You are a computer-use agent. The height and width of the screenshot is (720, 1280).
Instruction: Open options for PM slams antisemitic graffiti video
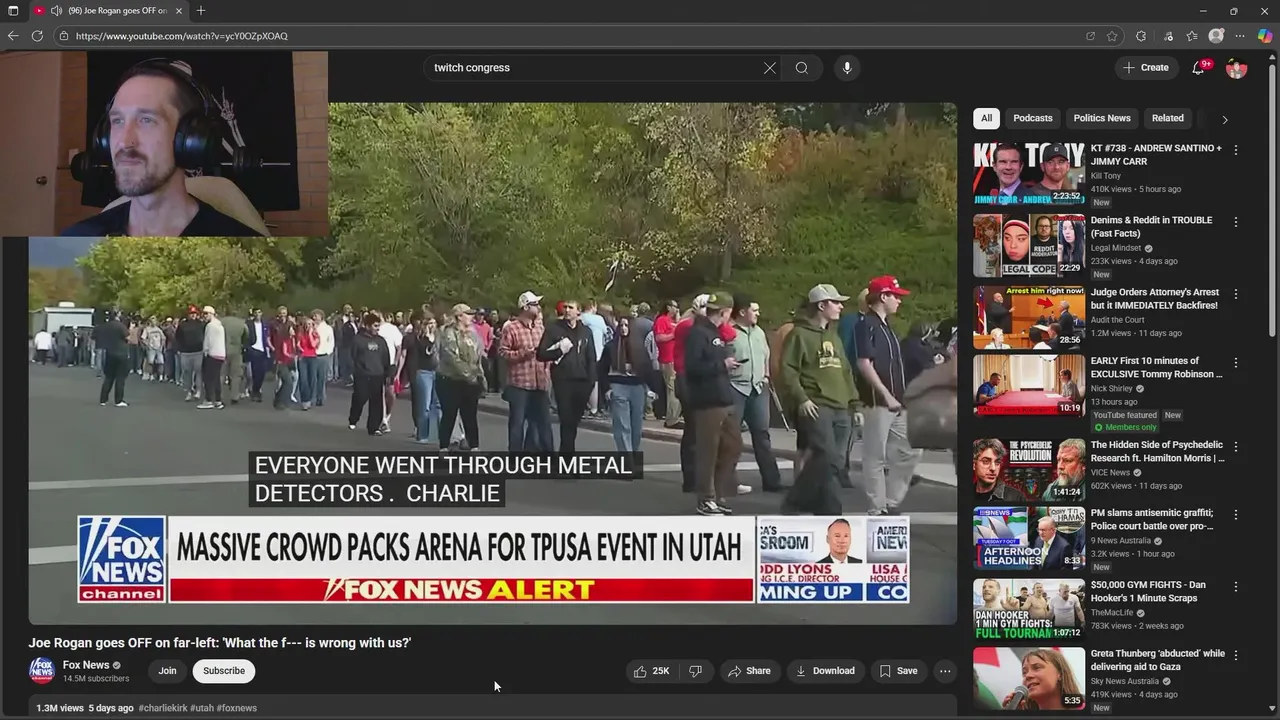(x=1236, y=515)
